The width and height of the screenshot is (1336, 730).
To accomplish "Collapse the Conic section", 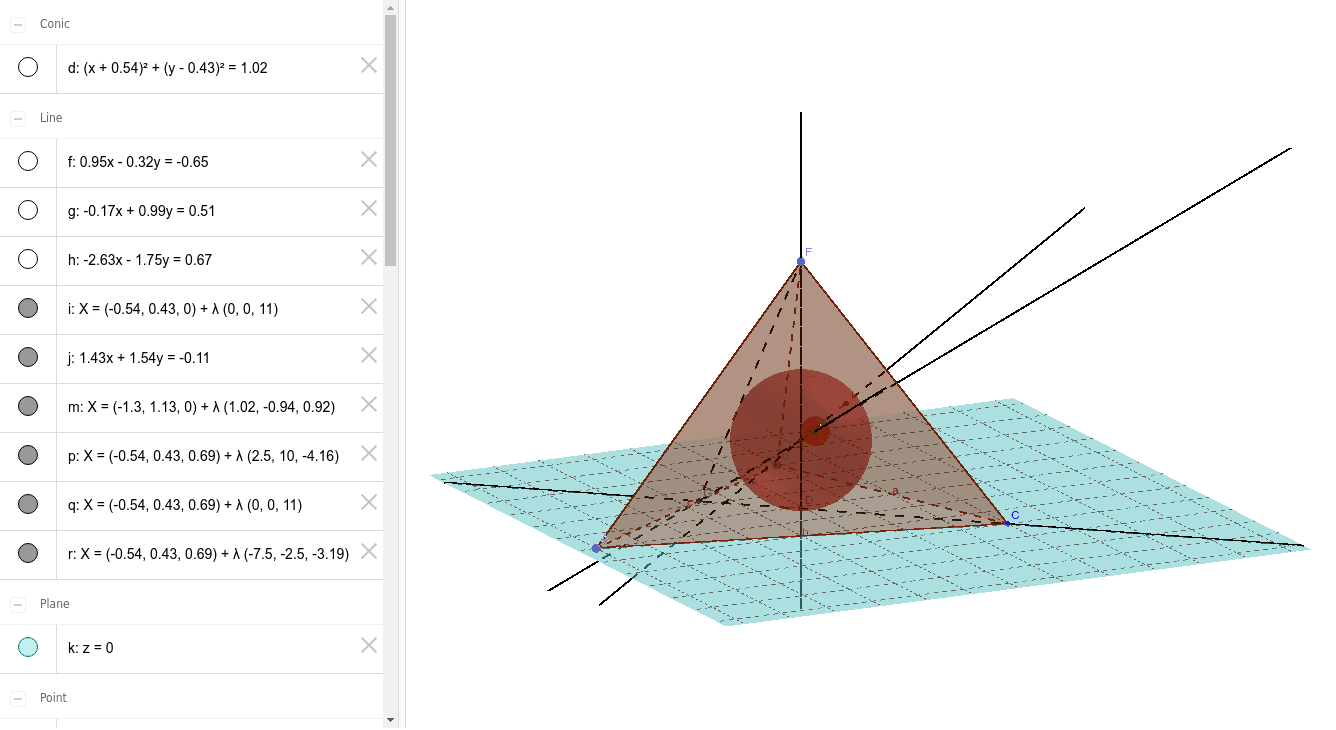I will 16,23.
